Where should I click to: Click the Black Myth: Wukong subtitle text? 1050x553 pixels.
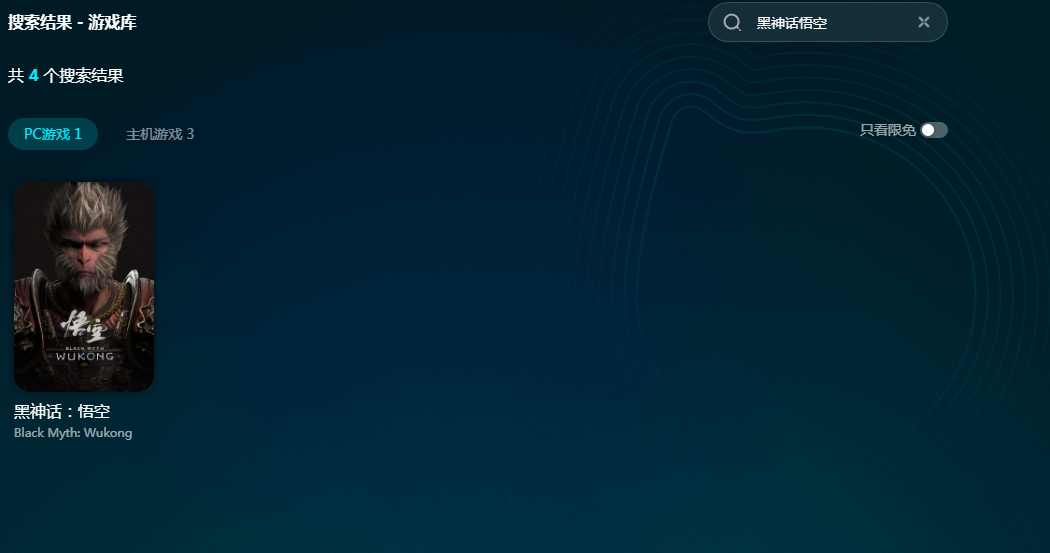73,433
